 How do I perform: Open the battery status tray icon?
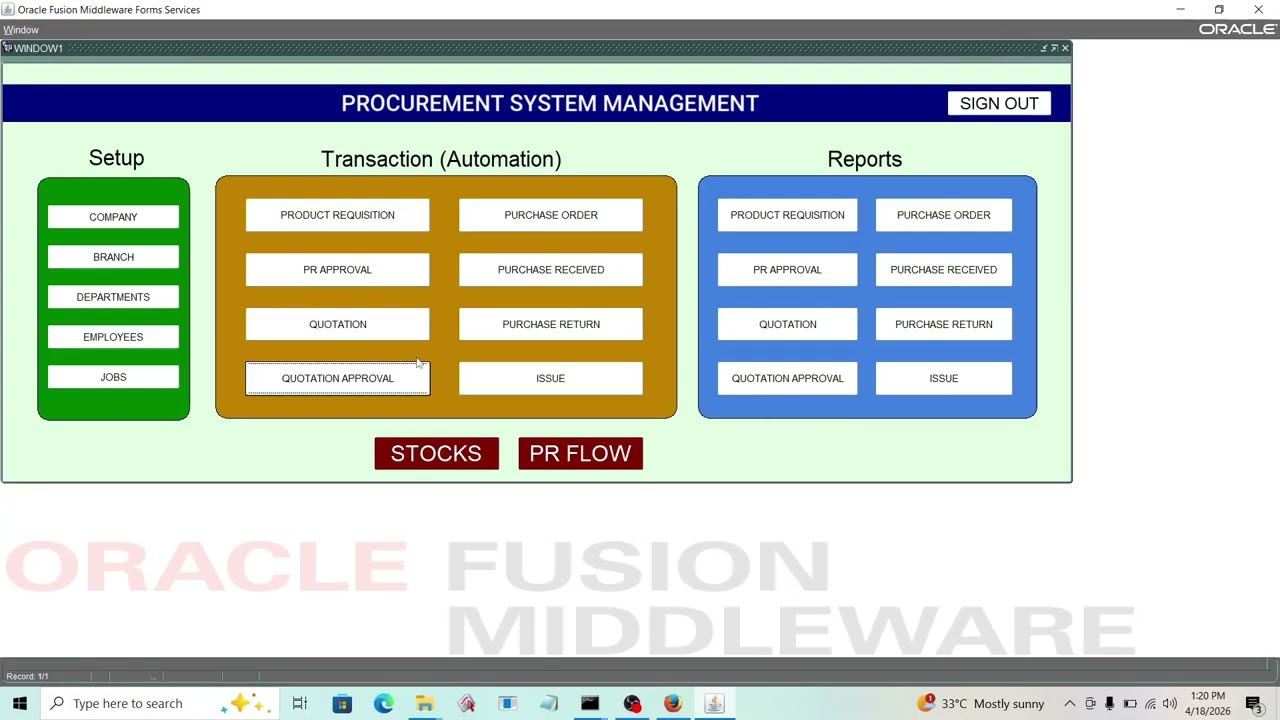pyautogui.click(x=1130, y=704)
